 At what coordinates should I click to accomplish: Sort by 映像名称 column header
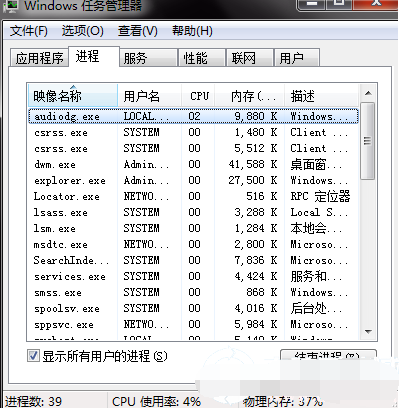coord(73,96)
